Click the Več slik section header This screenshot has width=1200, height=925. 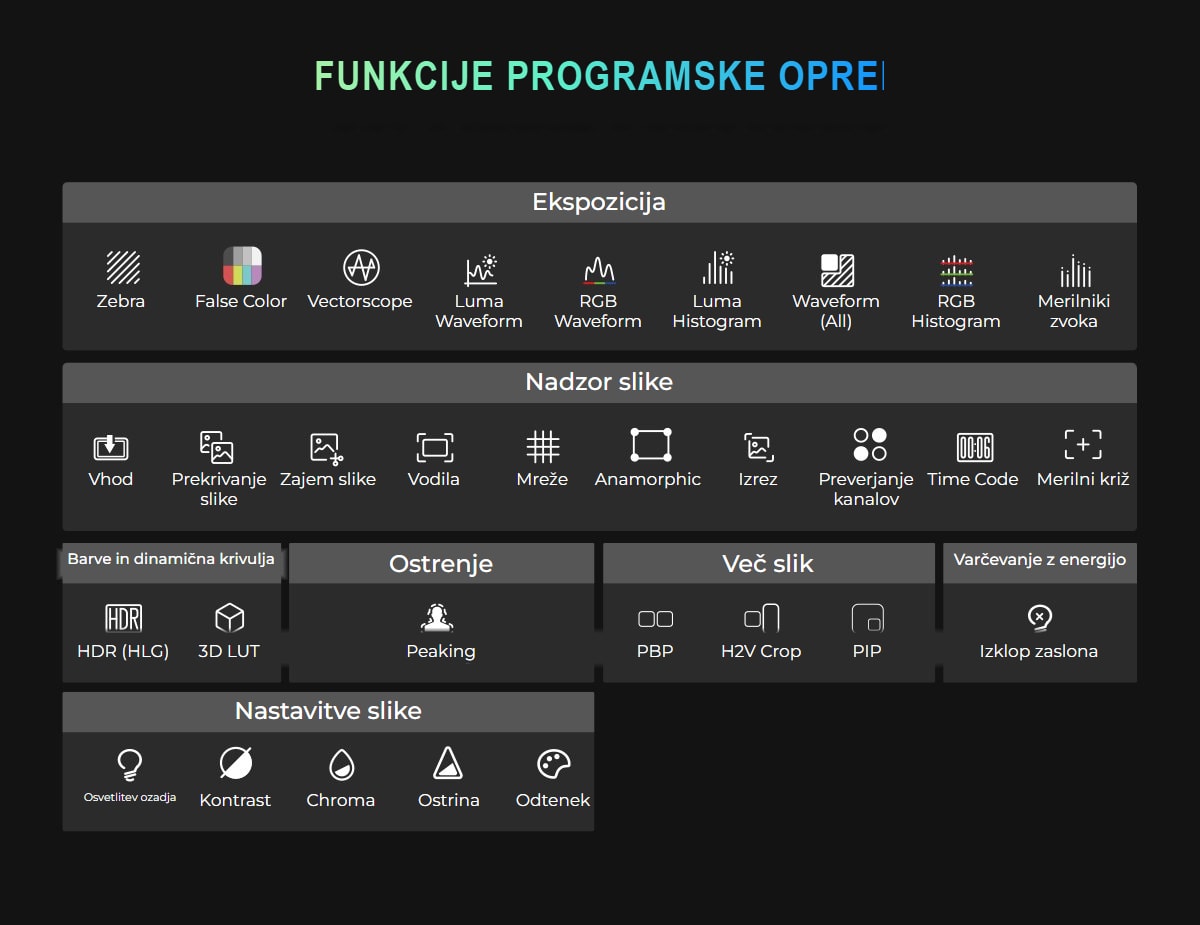(768, 563)
